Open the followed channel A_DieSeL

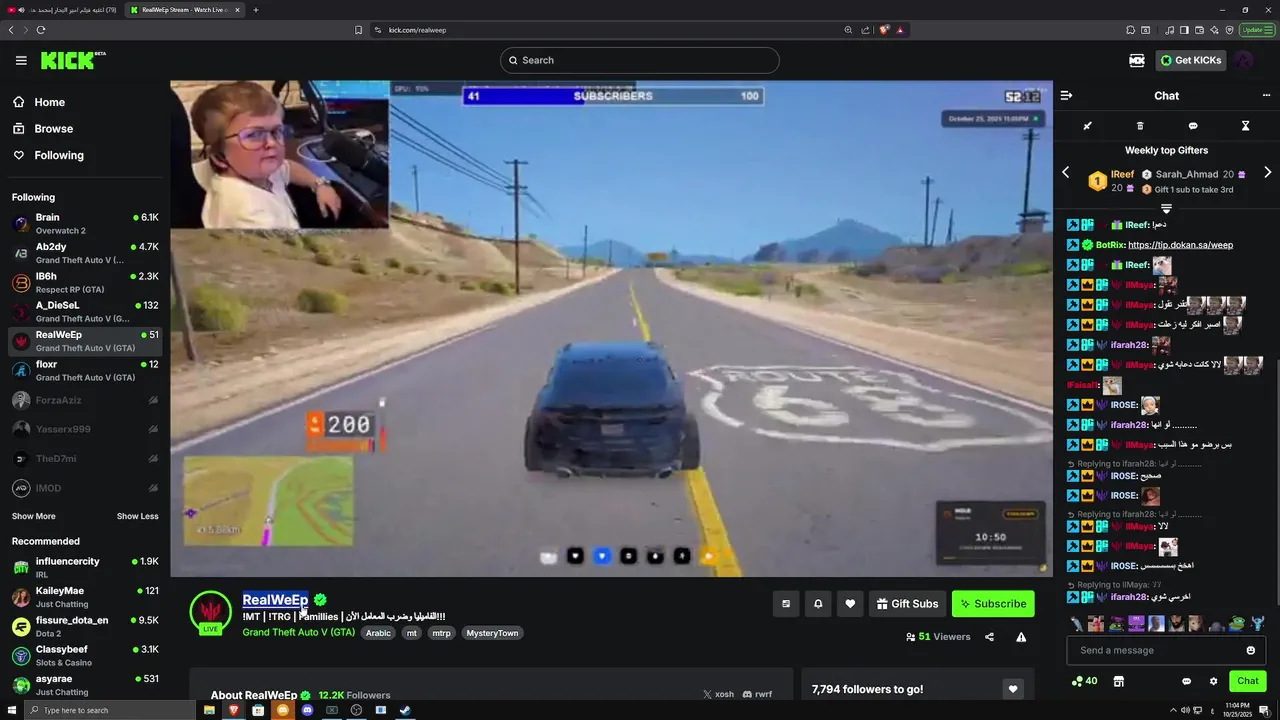[x=85, y=312]
